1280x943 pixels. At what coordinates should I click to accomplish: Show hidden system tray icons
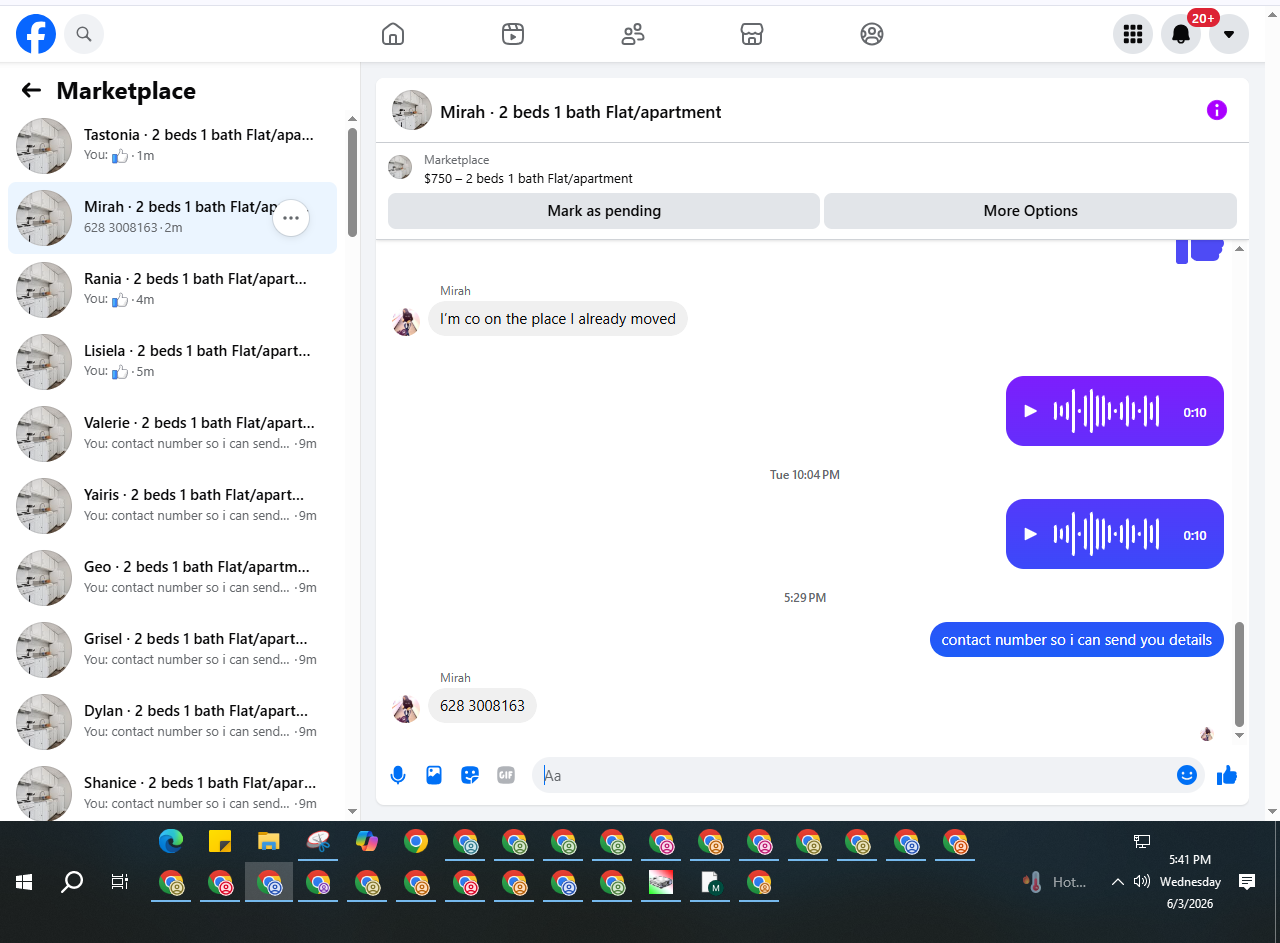click(1117, 882)
